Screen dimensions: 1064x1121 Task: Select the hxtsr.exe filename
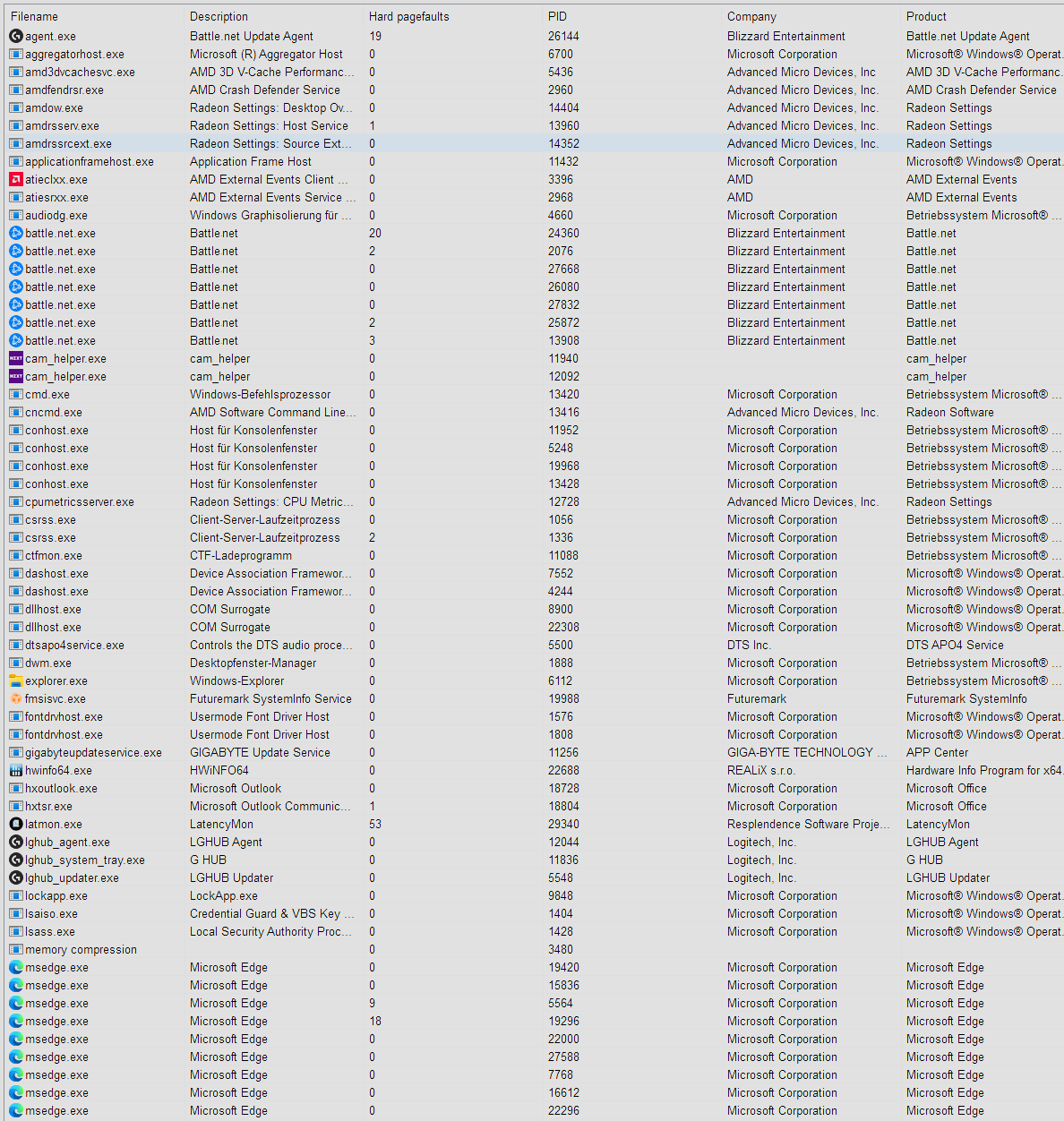(x=48, y=807)
